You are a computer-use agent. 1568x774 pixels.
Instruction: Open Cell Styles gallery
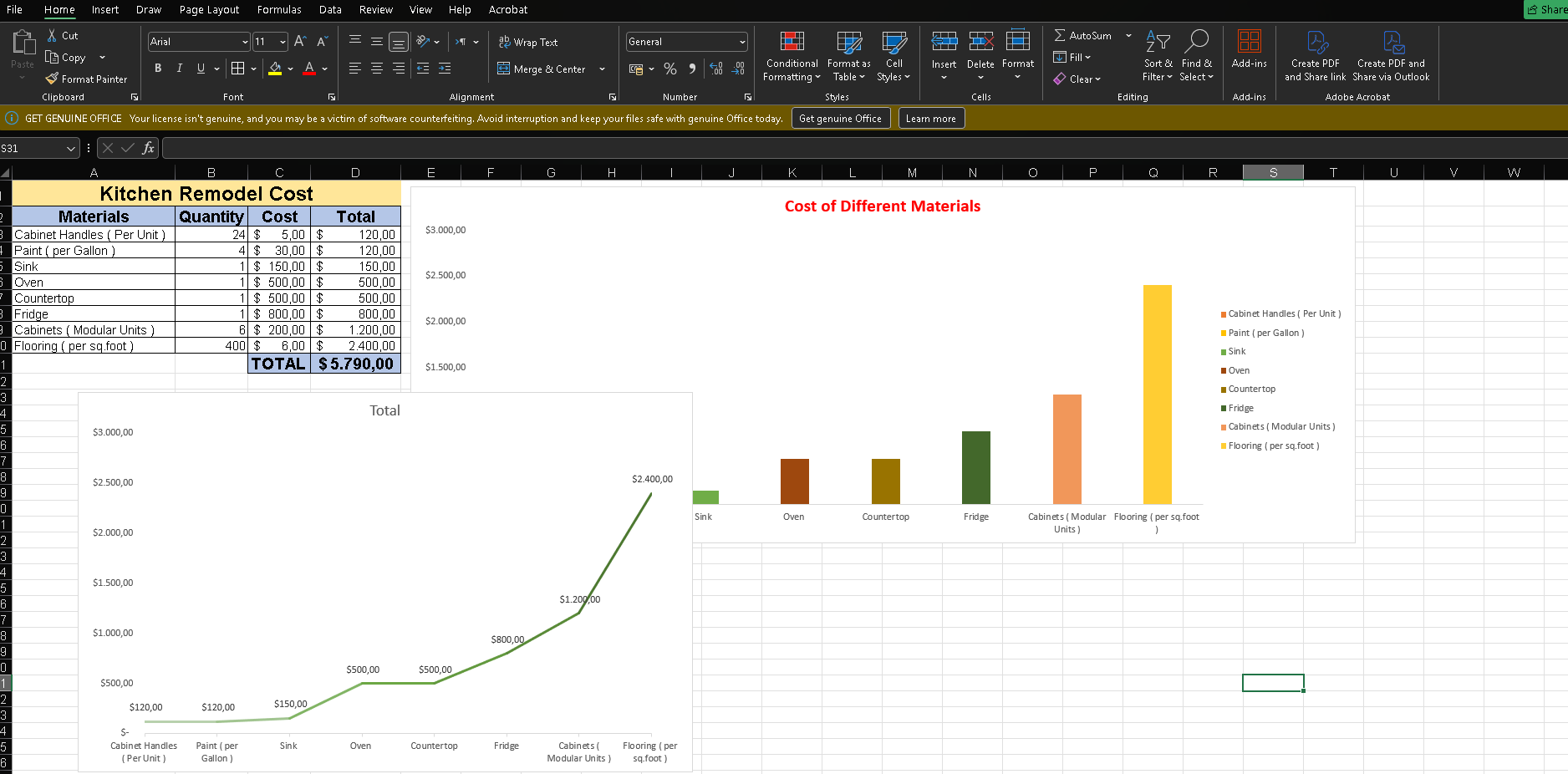pos(893,56)
